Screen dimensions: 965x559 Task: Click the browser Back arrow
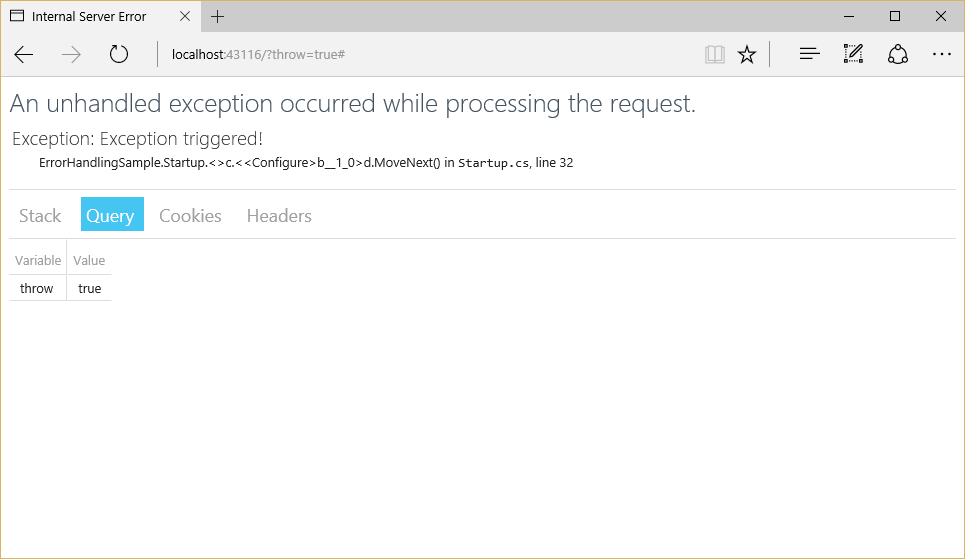pyautogui.click(x=24, y=55)
